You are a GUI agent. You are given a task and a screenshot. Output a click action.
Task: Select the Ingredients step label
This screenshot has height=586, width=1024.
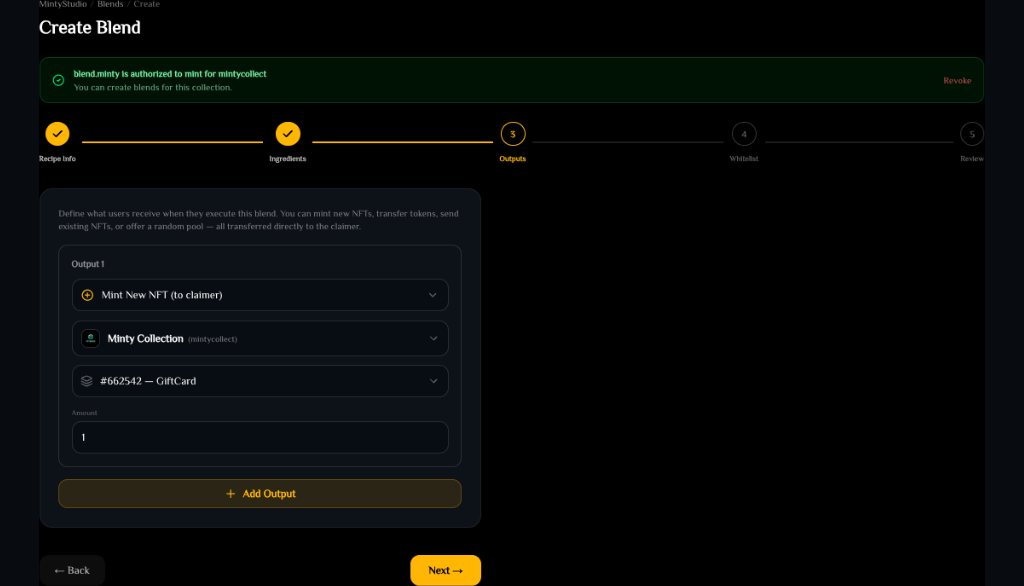(287, 159)
